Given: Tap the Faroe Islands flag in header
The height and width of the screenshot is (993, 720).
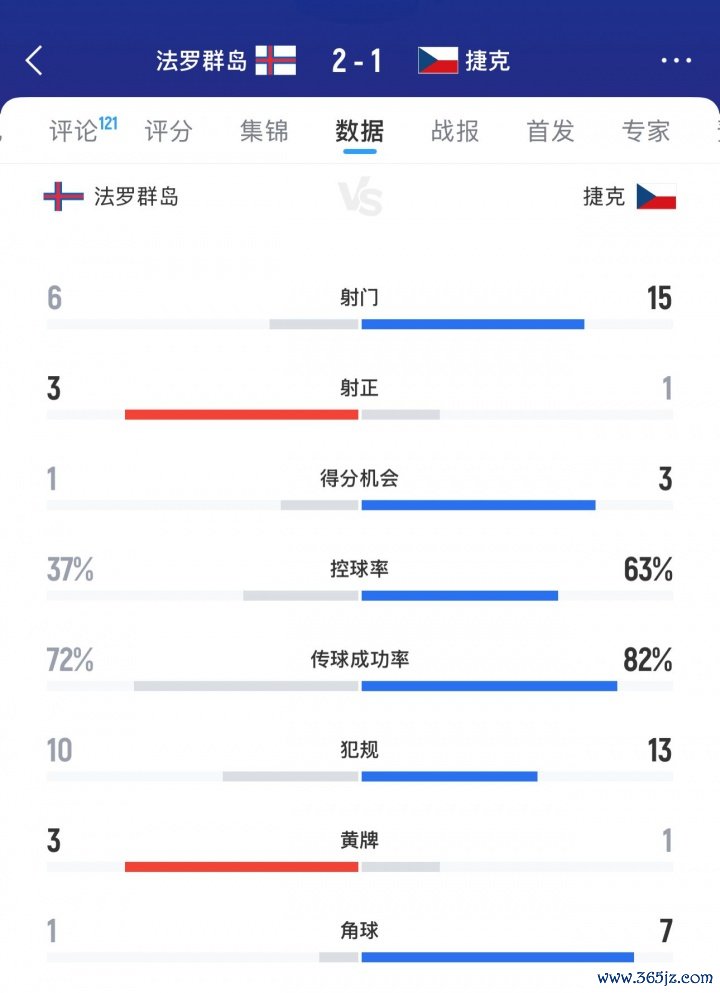Looking at the screenshot, I should pyautogui.click(x=275, y=61).
